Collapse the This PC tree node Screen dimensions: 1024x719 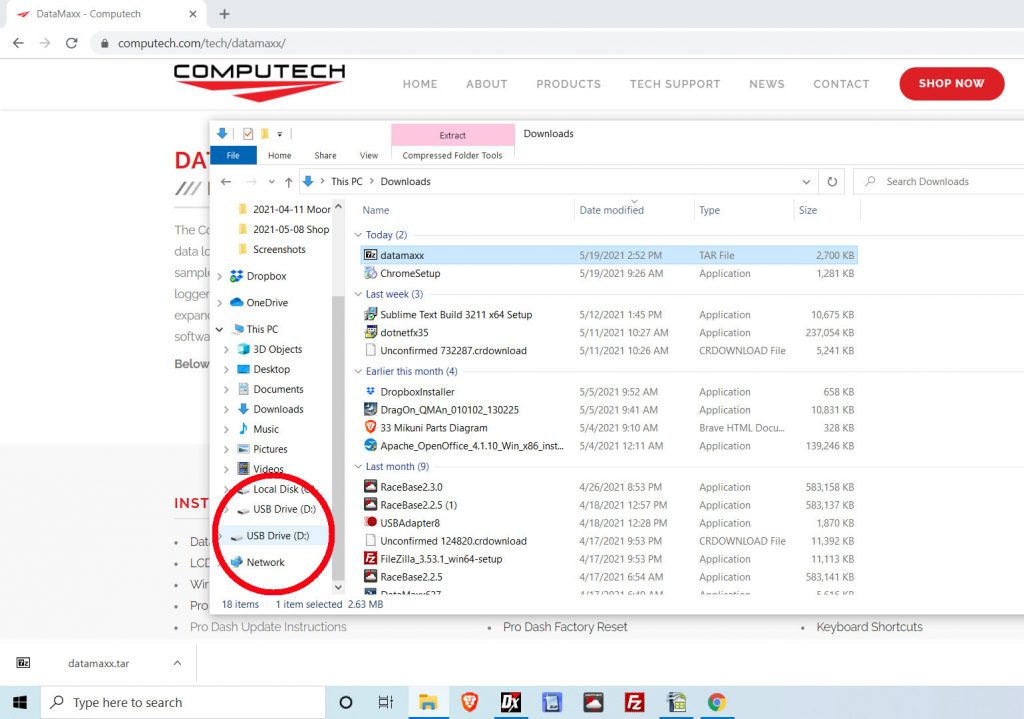(x=219, y=329)
